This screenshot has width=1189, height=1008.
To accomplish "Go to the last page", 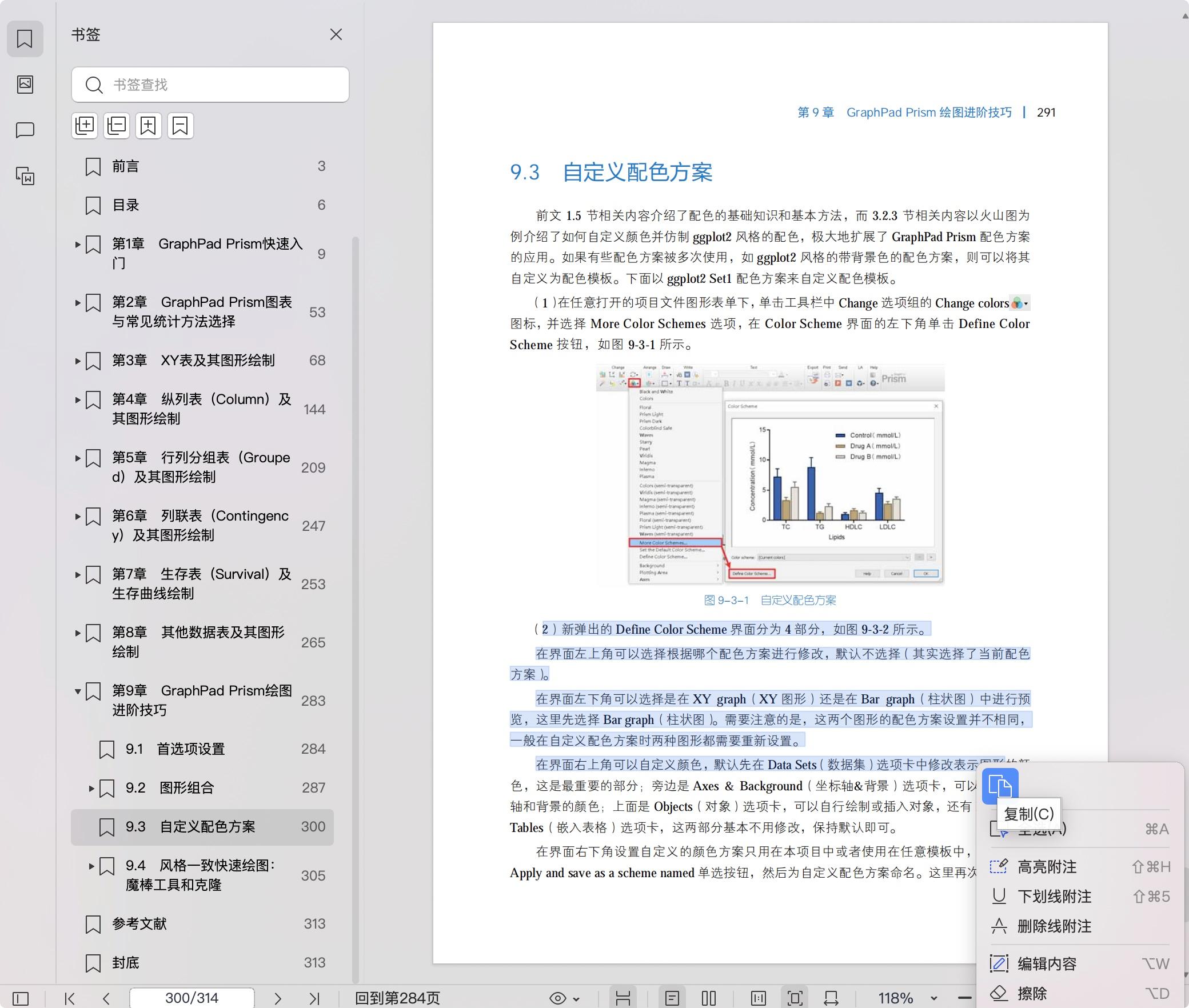I will tap(314, 998).
